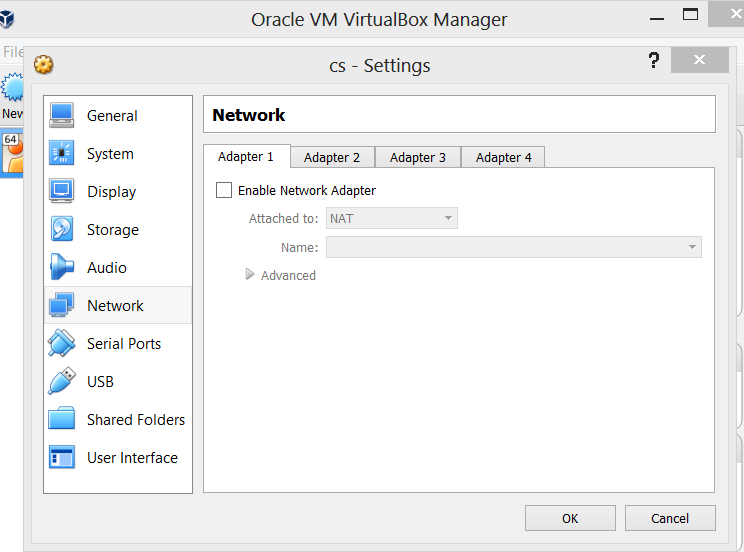The image size is (744, 552).
Task: Open the adapter Name dropdown
Action: [513, 247]
